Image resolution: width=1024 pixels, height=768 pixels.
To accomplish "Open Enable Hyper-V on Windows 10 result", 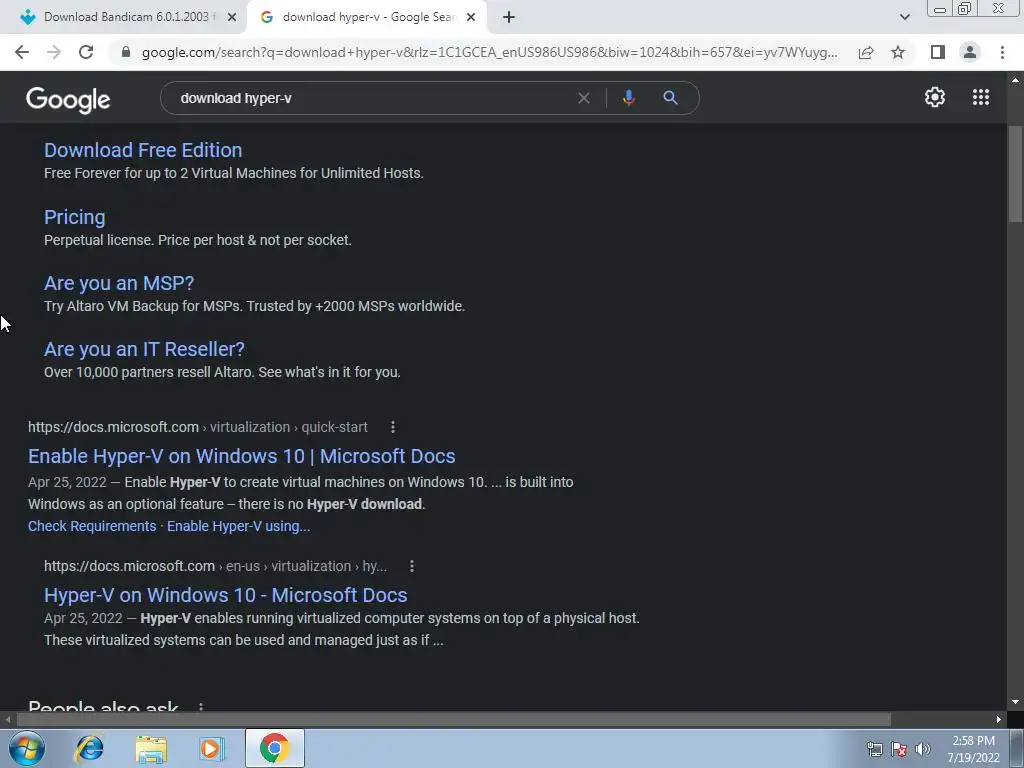I will pos(242,456).
